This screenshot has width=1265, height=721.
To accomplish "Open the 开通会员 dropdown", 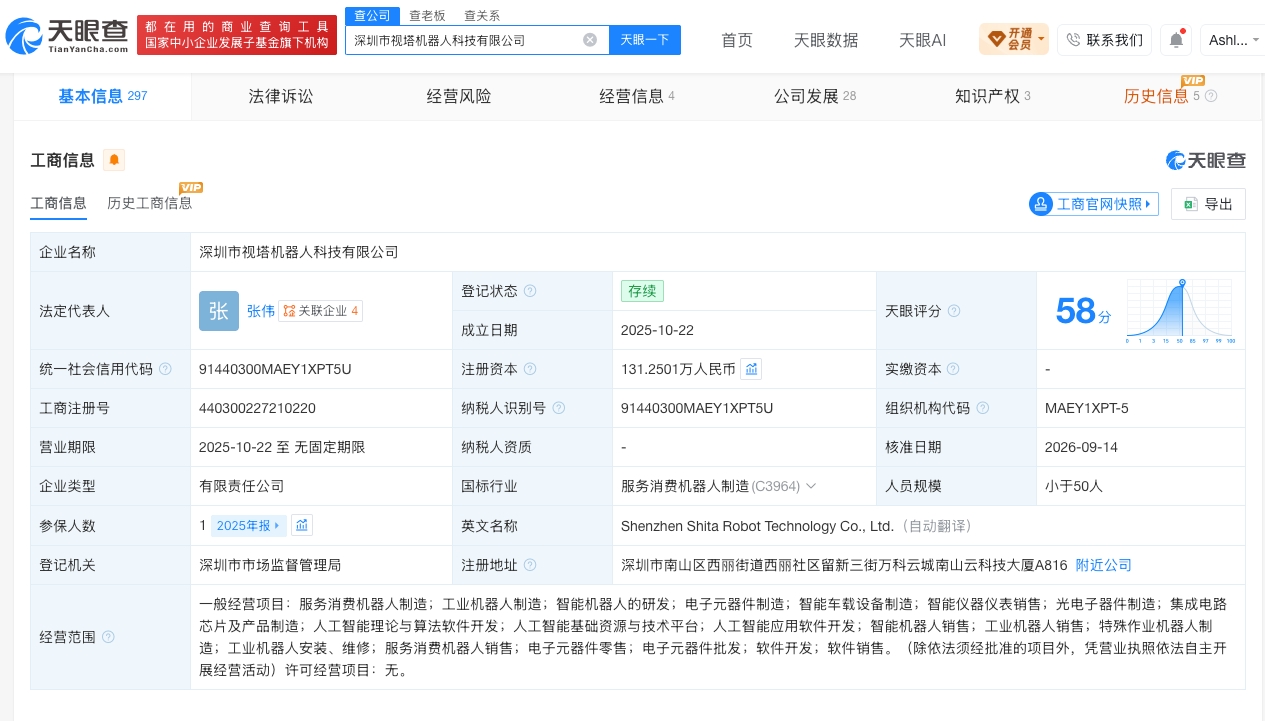I will pyautogui.click(x=1014, y=40).
